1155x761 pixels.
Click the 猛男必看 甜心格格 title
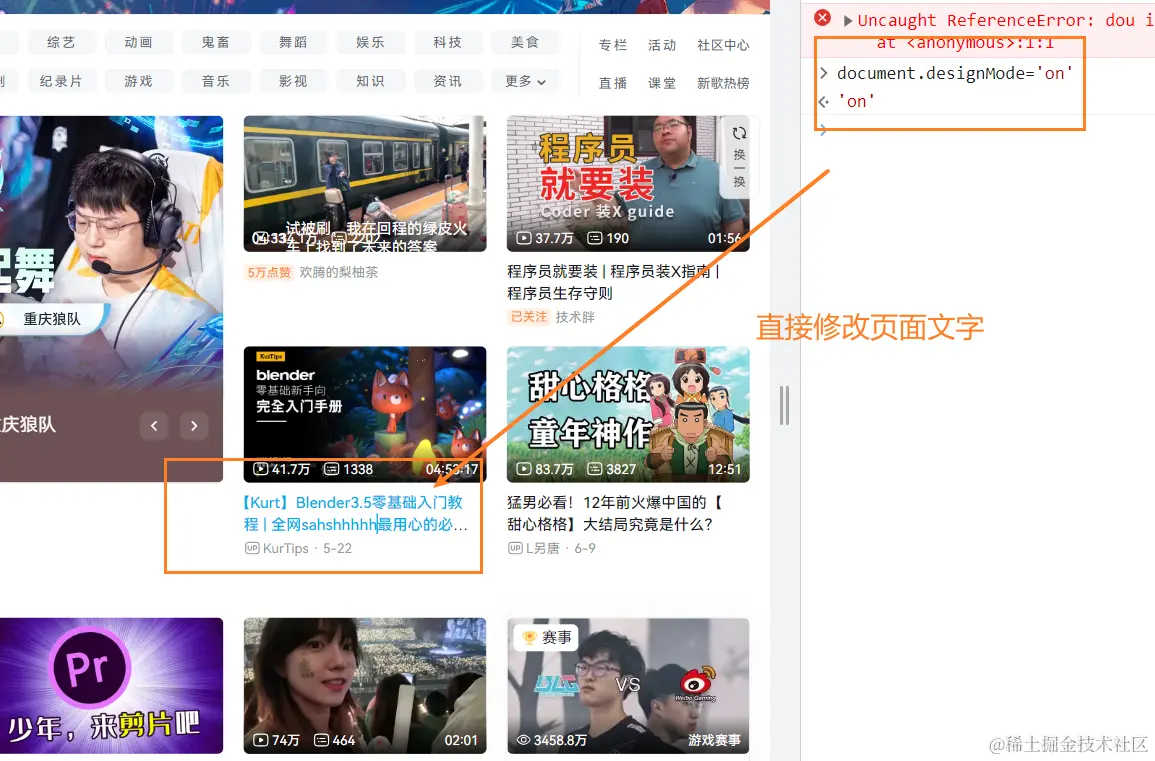coord(615,513)
